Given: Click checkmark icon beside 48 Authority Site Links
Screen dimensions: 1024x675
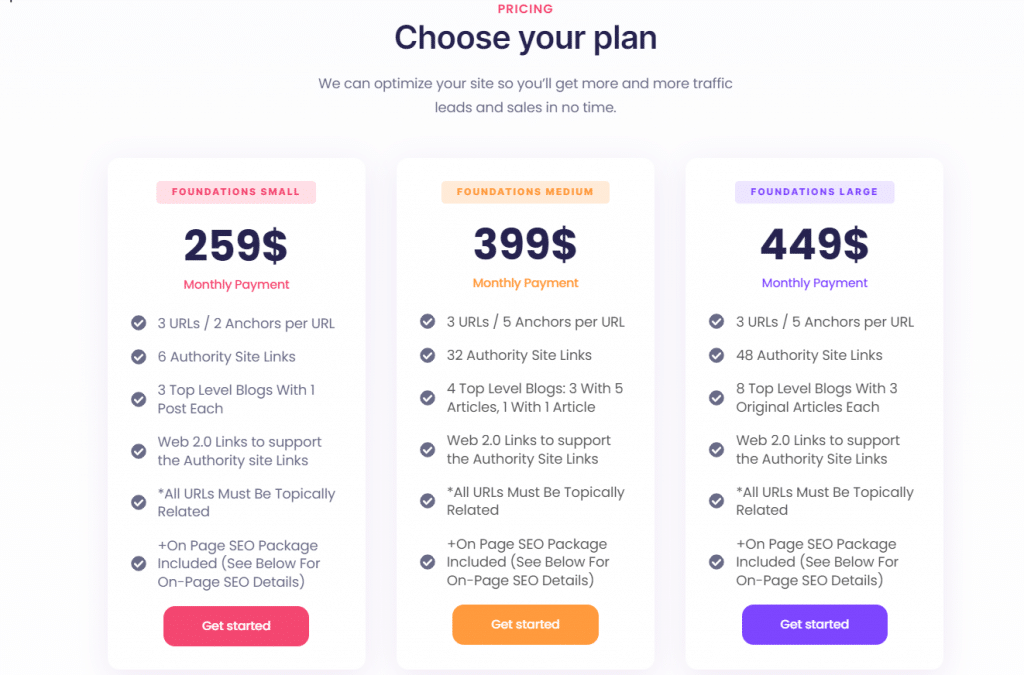Looking at the screenshot, I should 717,355.
